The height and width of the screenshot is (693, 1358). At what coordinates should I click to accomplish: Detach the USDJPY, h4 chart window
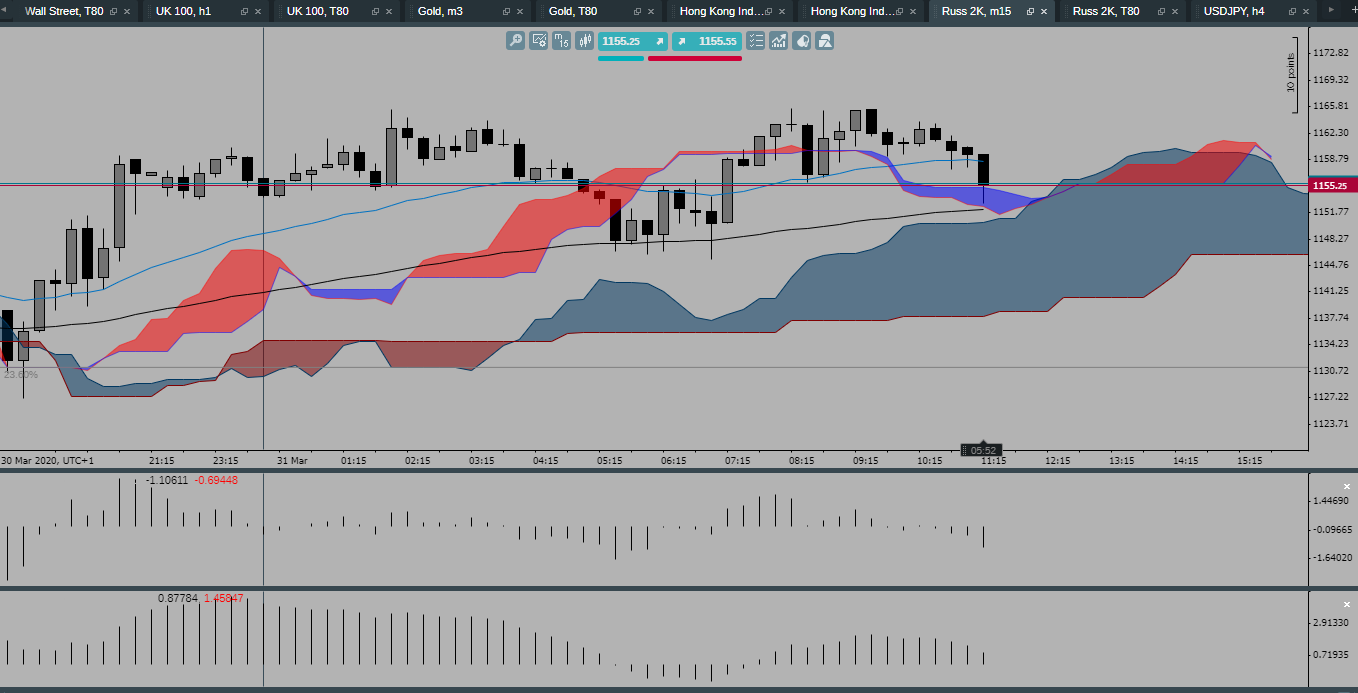[1292, 12]
